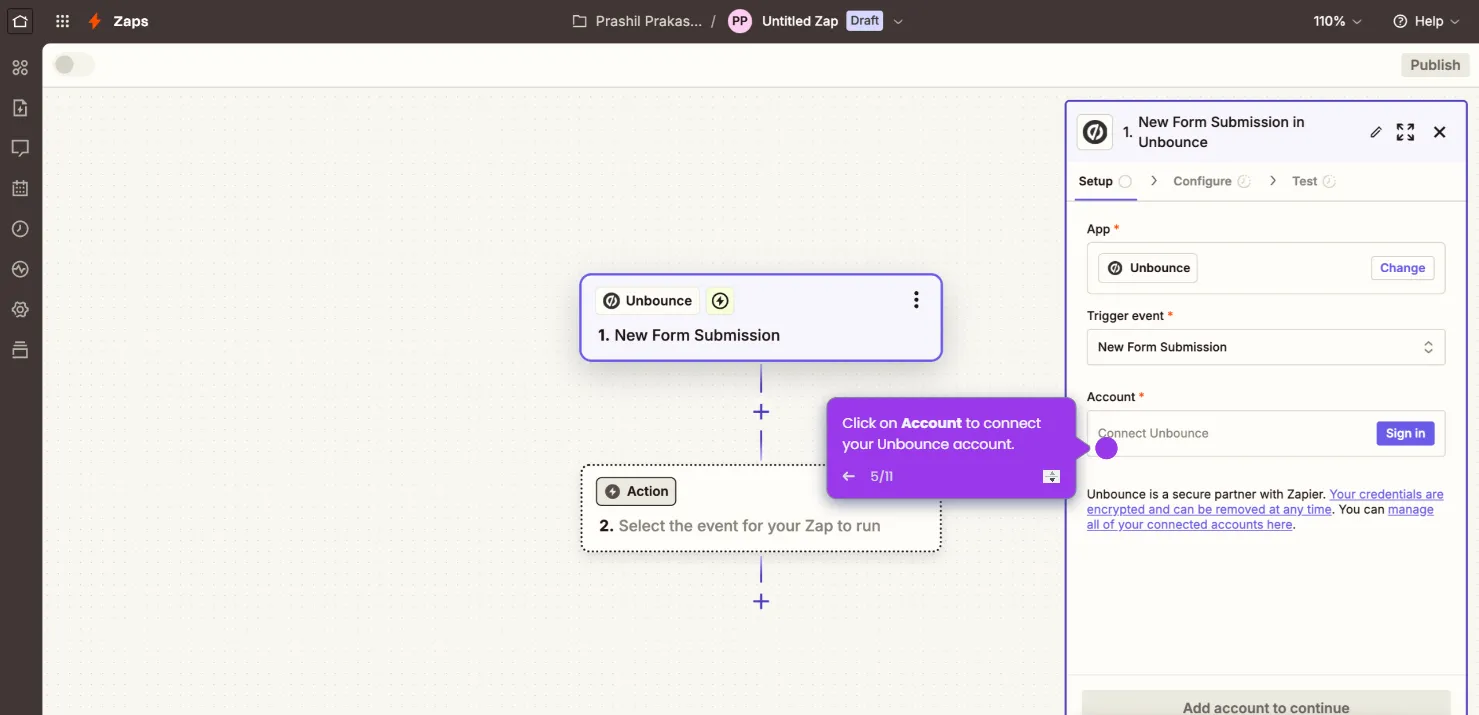Click the Zaps lightning bolt logo
The height and width of the screenshot is (715, 1479).
(95, 21)
